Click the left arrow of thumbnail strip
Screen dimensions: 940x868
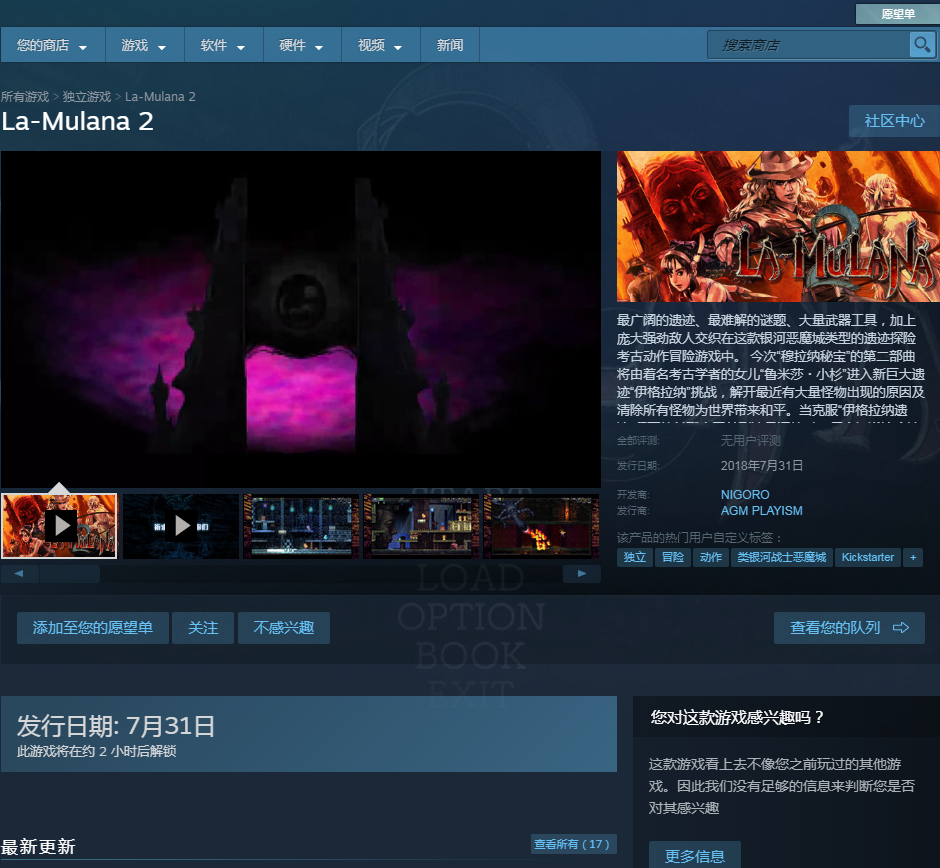19,574
